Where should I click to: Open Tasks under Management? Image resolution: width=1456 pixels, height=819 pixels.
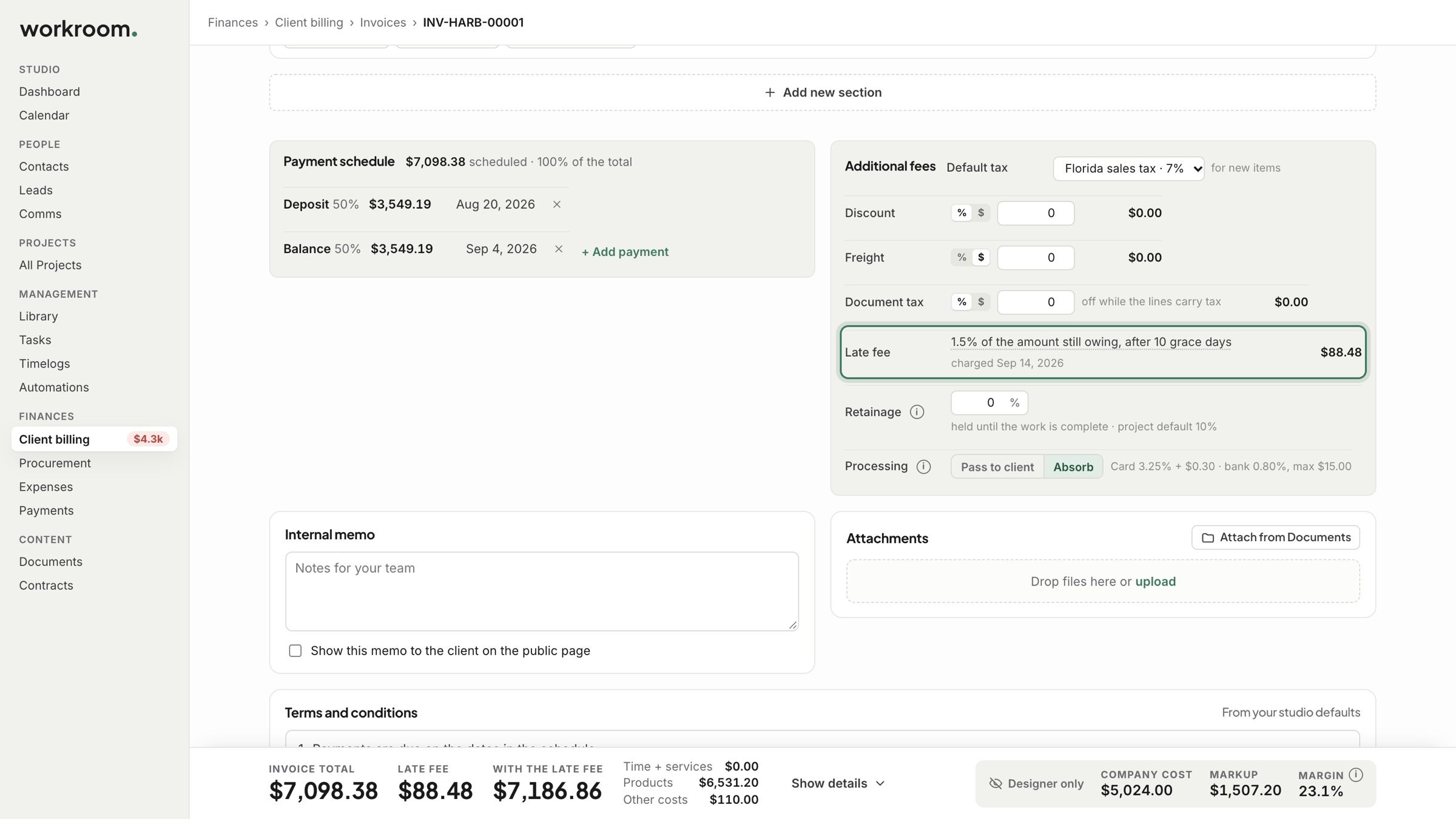pos(35,340)
